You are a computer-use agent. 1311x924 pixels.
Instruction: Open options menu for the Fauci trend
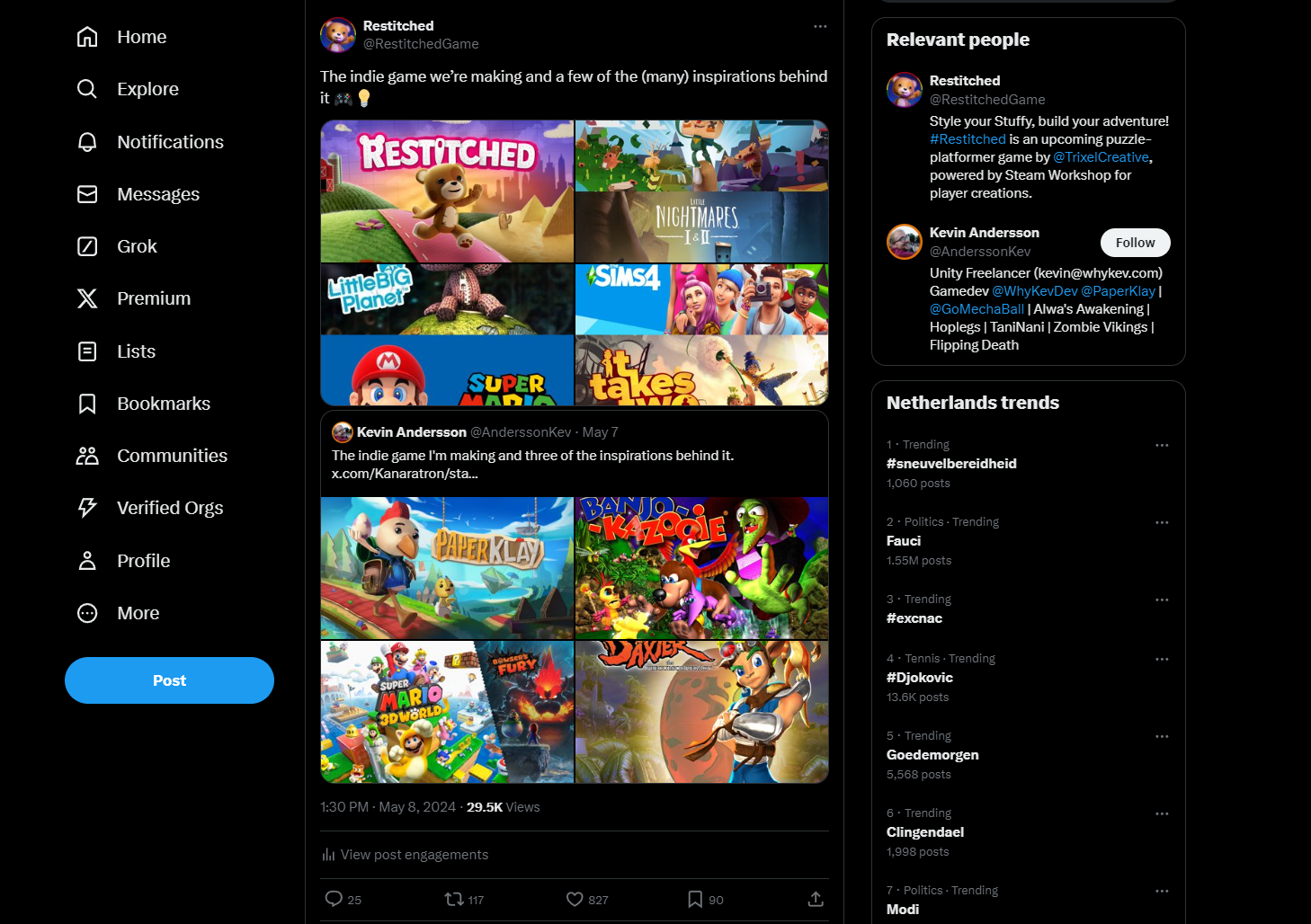pos(1162,522)
